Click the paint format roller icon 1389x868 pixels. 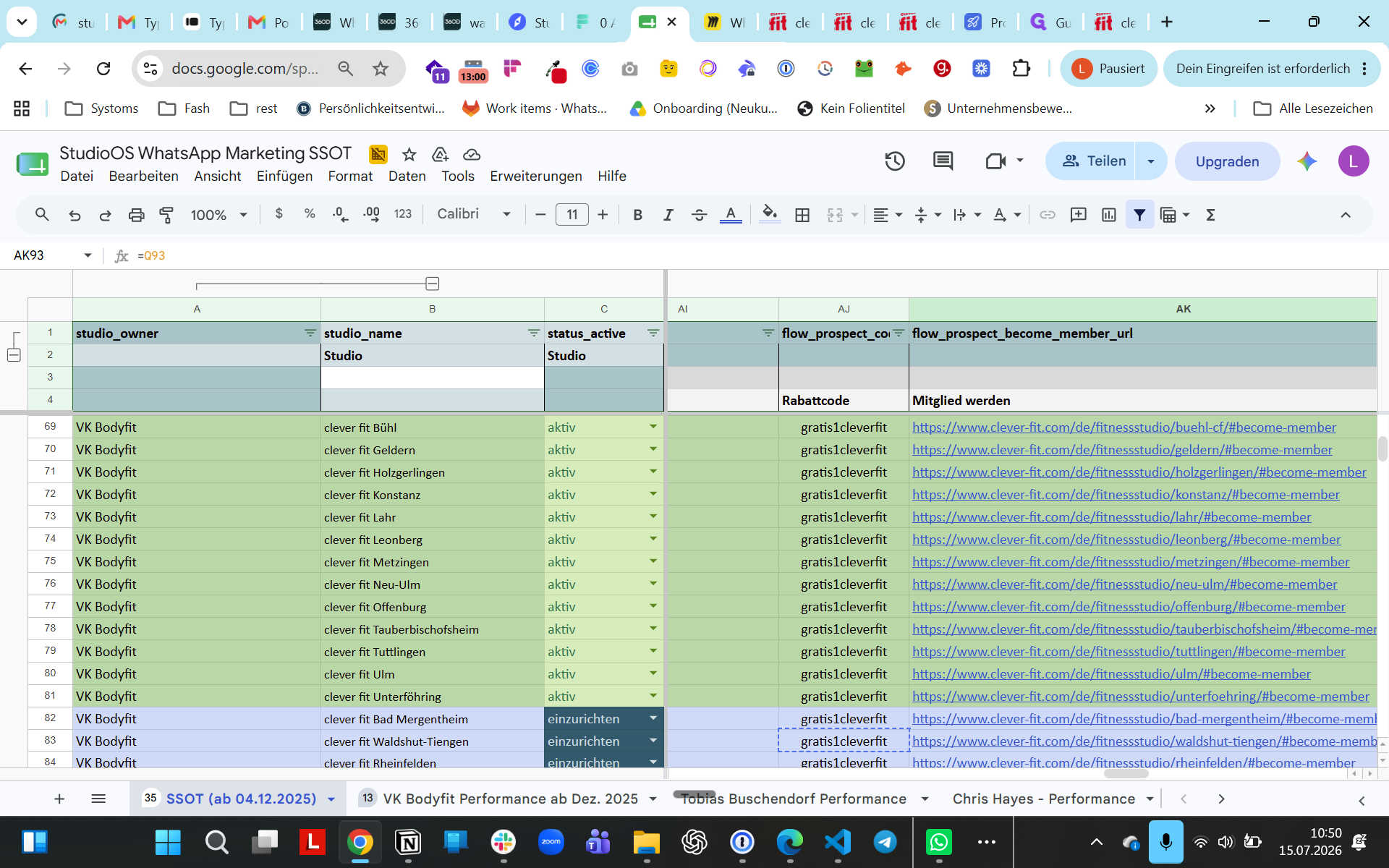pyautogui.click(x=166, y=215)
